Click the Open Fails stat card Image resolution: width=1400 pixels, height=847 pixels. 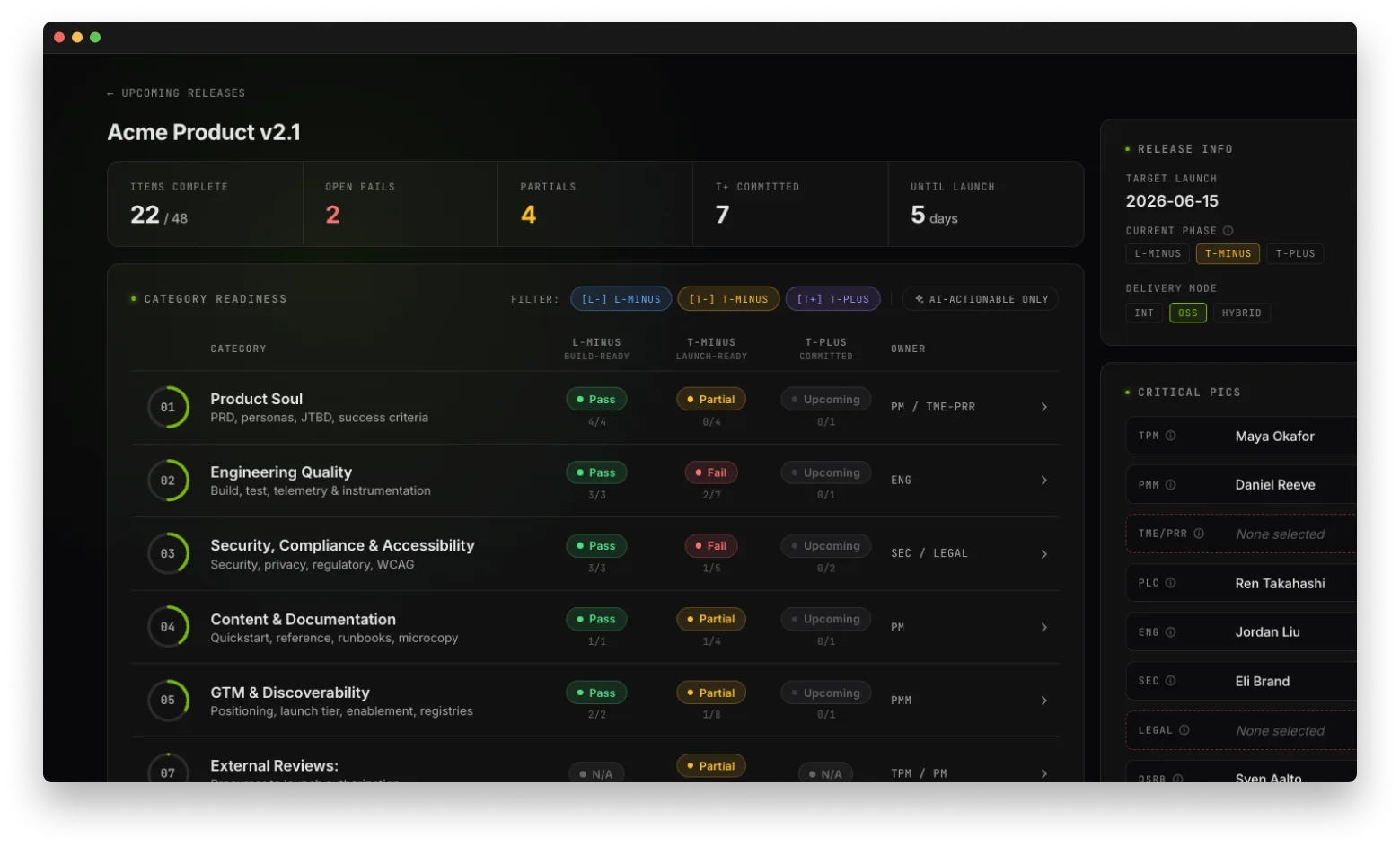coord(401,204)
